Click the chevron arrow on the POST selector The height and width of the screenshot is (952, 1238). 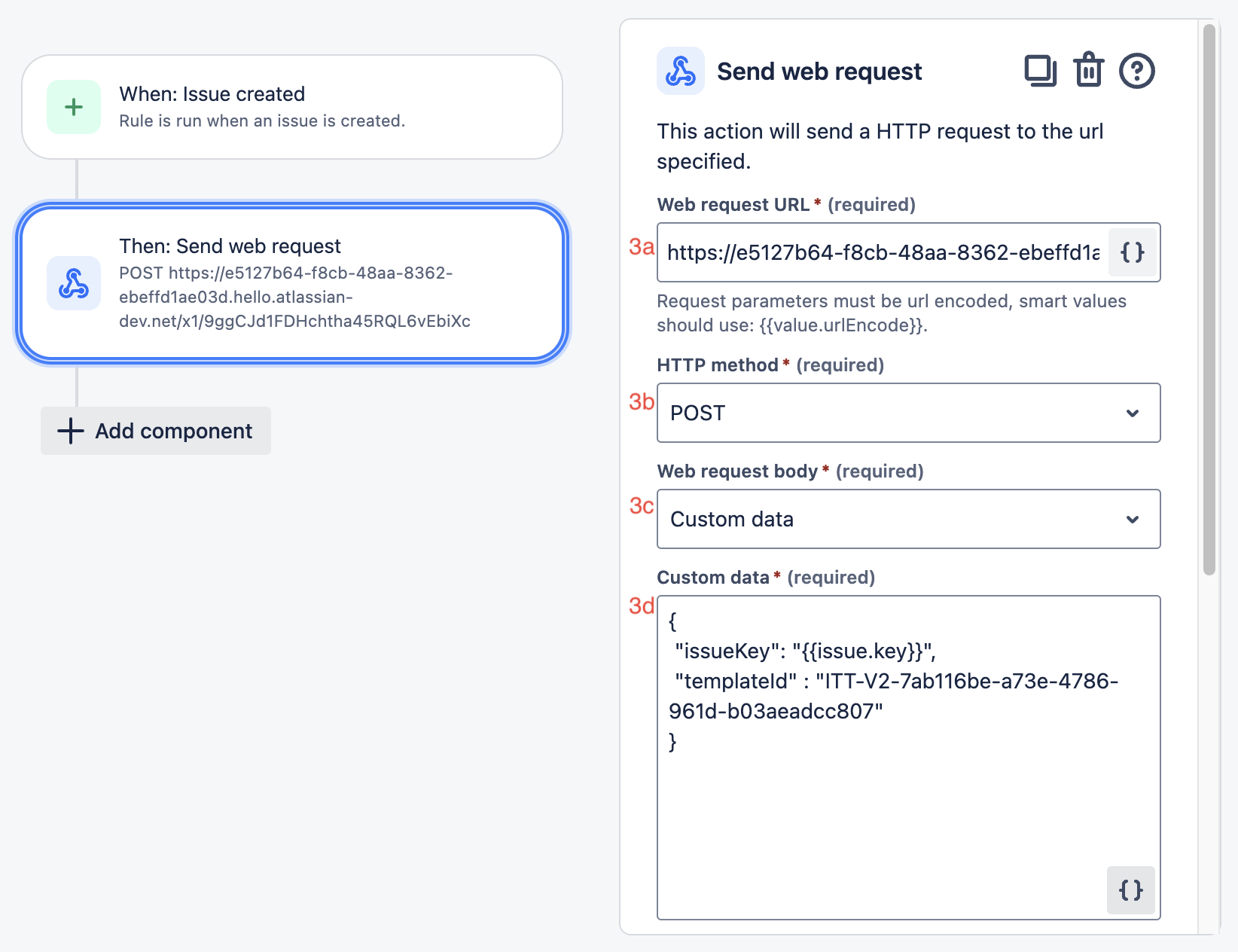[x=1132, y=413]
